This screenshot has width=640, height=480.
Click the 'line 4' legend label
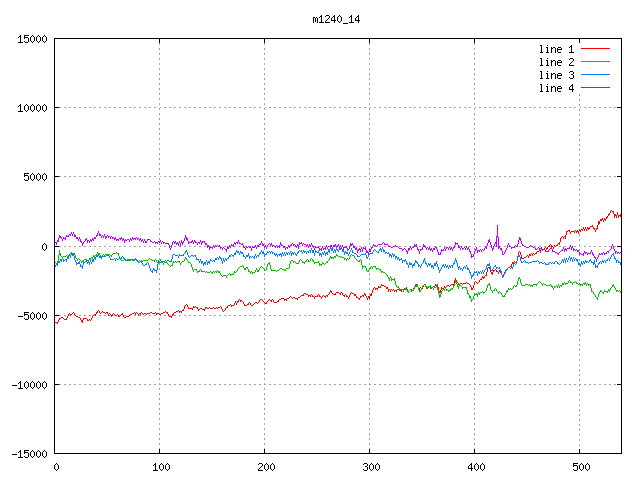pos(556,88)
